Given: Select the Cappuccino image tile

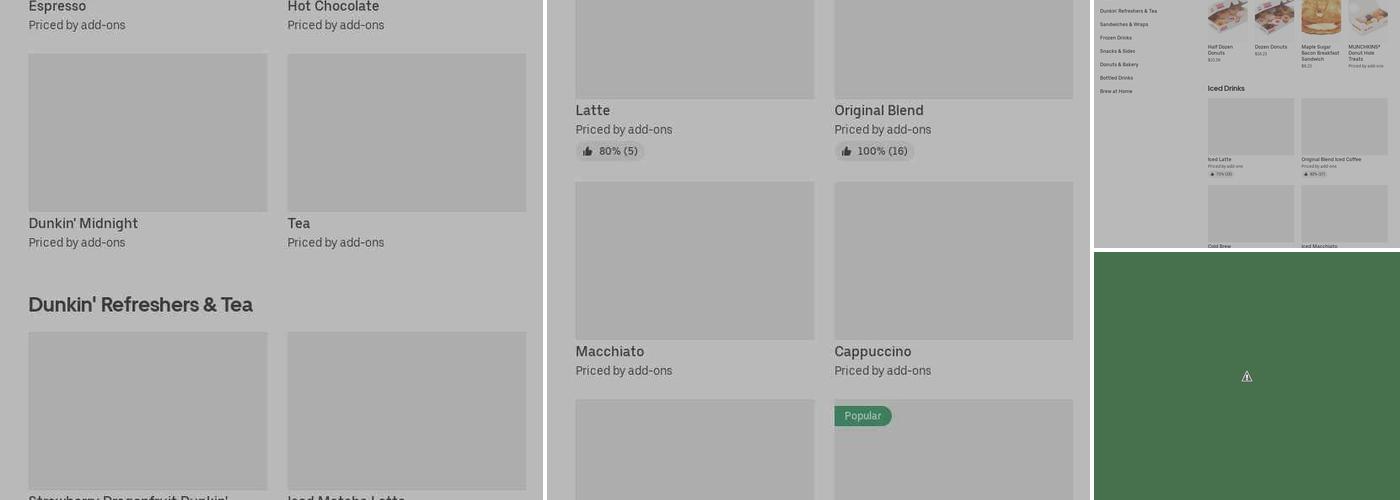Looking at the screenshot, I should tap(953, 260).
